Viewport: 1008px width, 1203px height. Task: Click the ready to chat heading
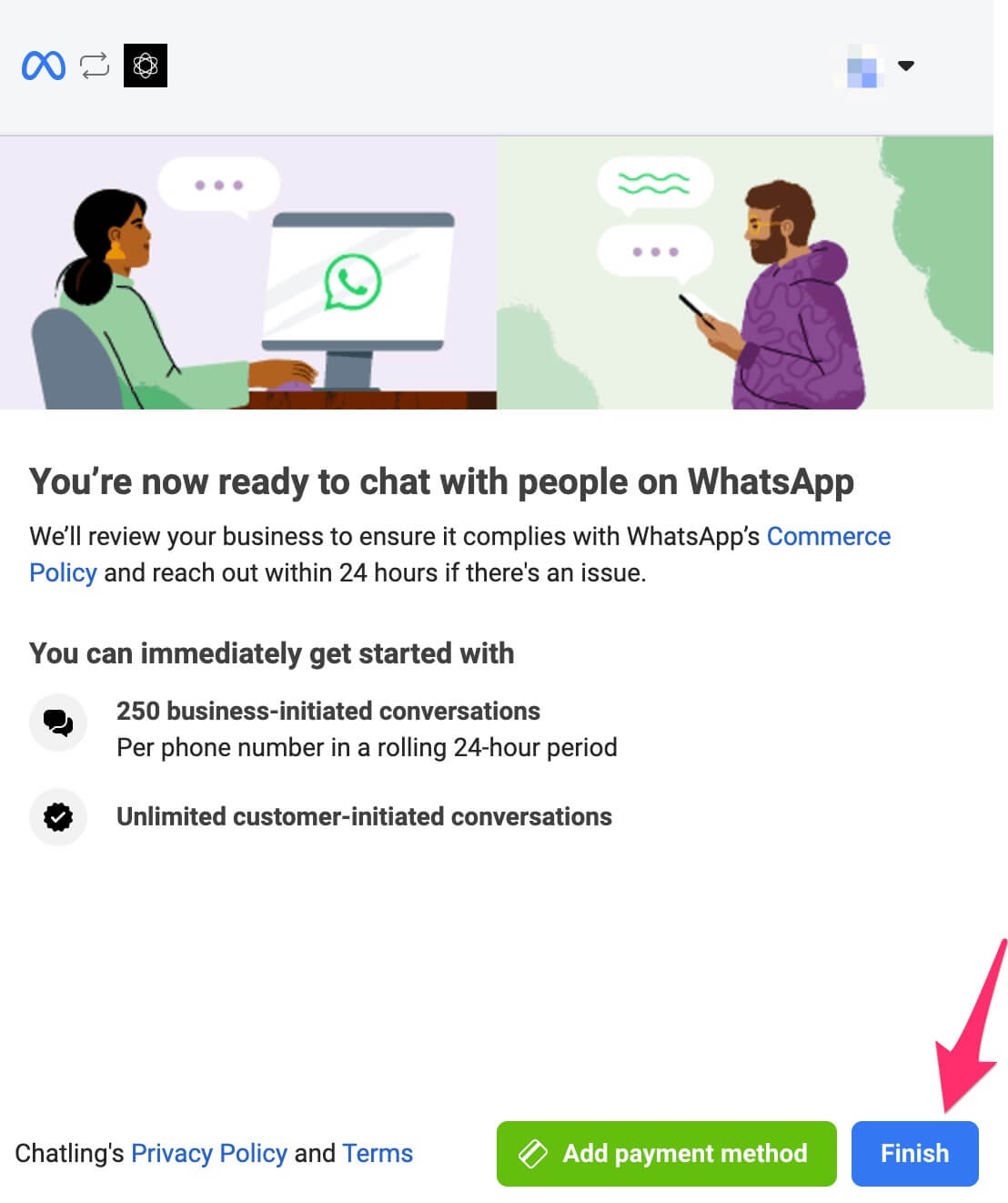pos(441,482)
